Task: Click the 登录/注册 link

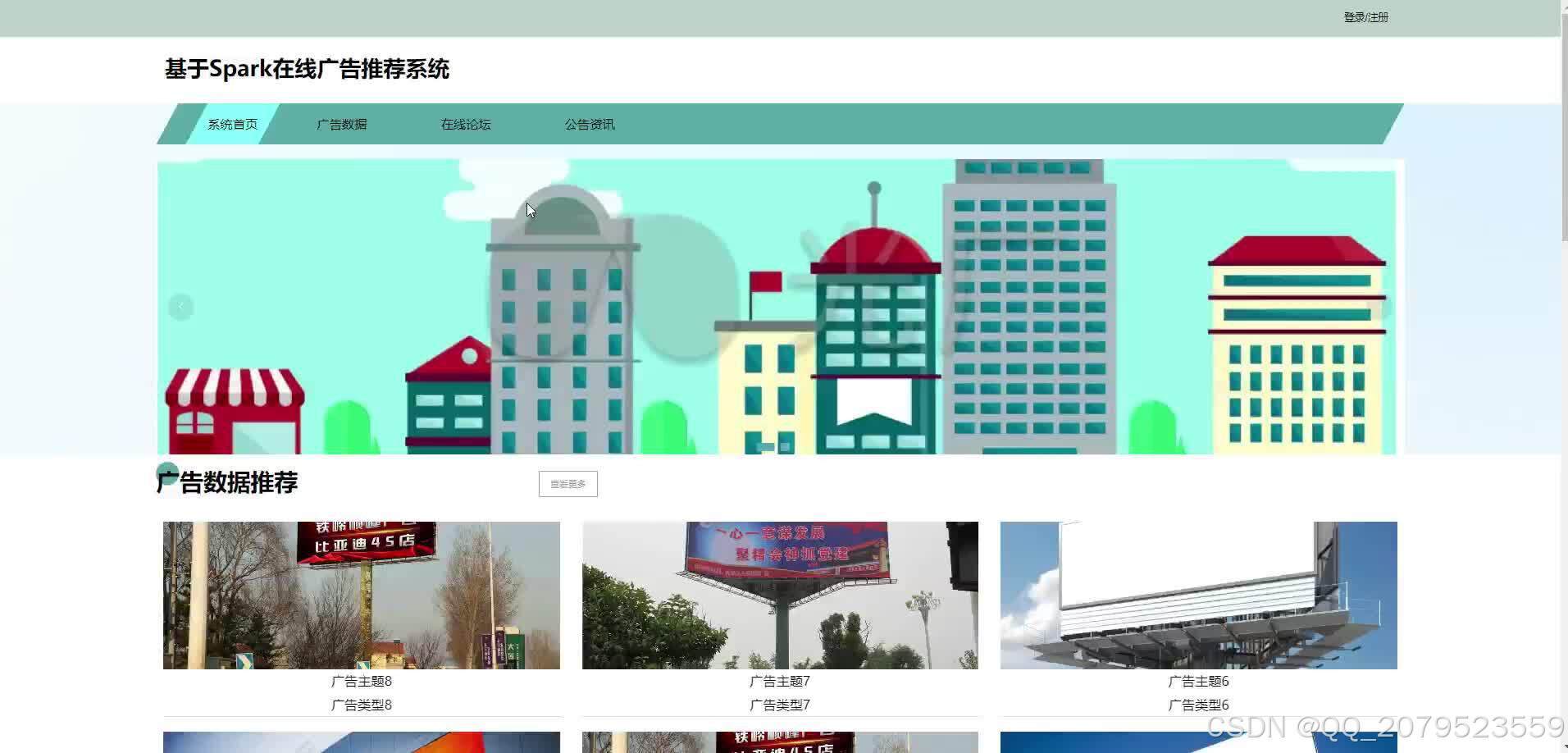Action: (x=1365, y=15)
